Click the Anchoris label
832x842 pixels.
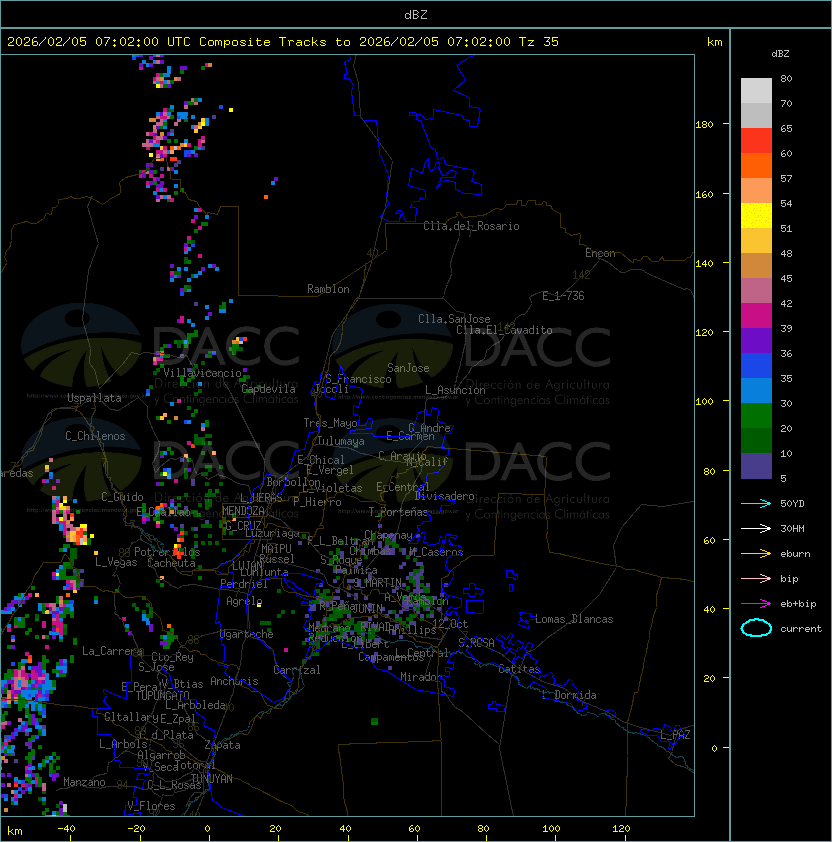(234, 681)
